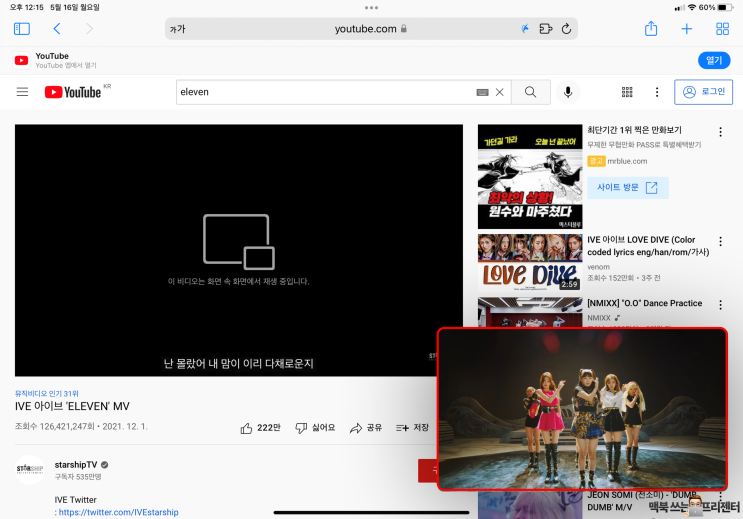The height and width of the screenshot is (519, 743).
Task: Show the Safari sidebar
Action: (22, 29)
